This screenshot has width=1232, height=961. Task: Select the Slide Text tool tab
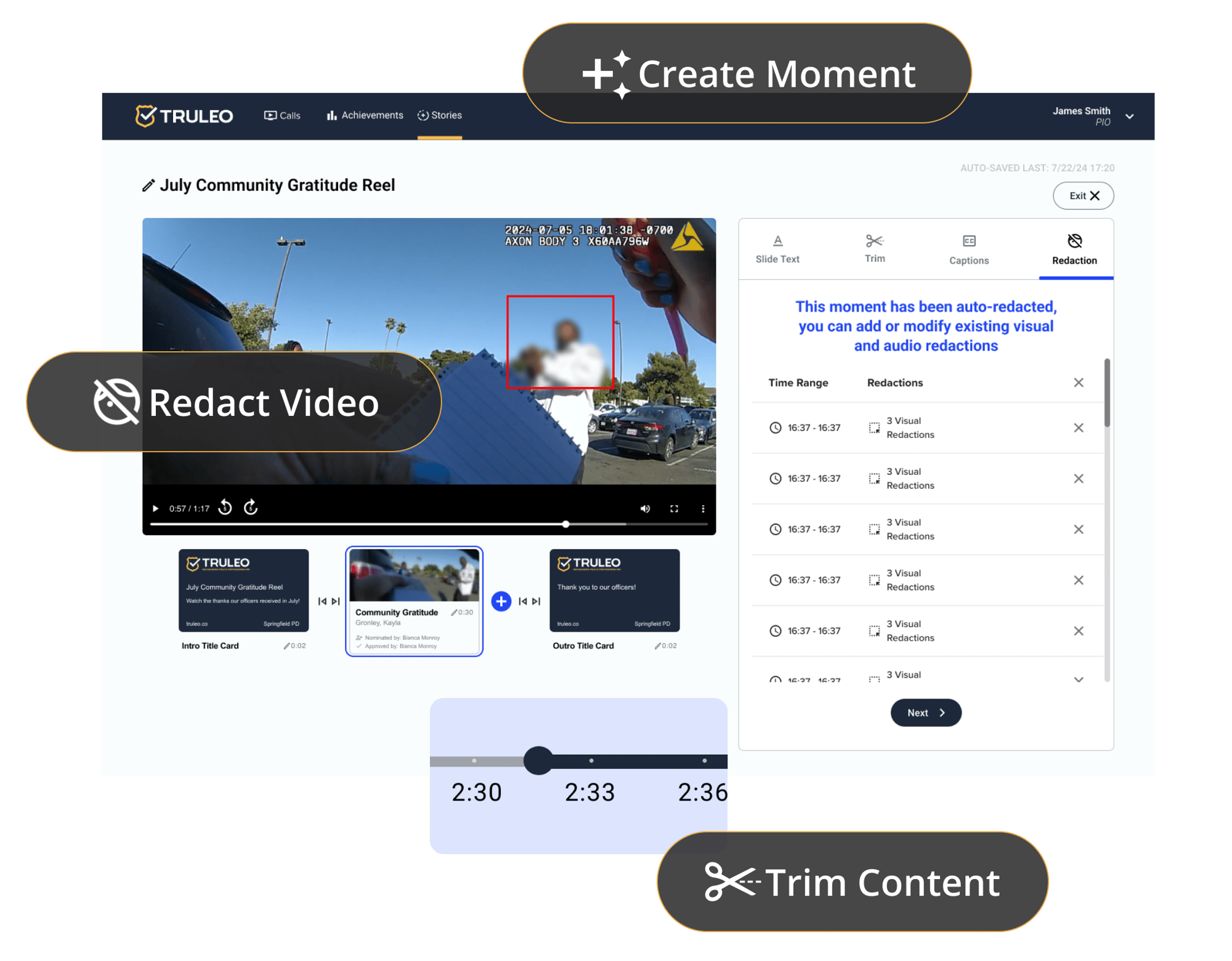point(778,252)
